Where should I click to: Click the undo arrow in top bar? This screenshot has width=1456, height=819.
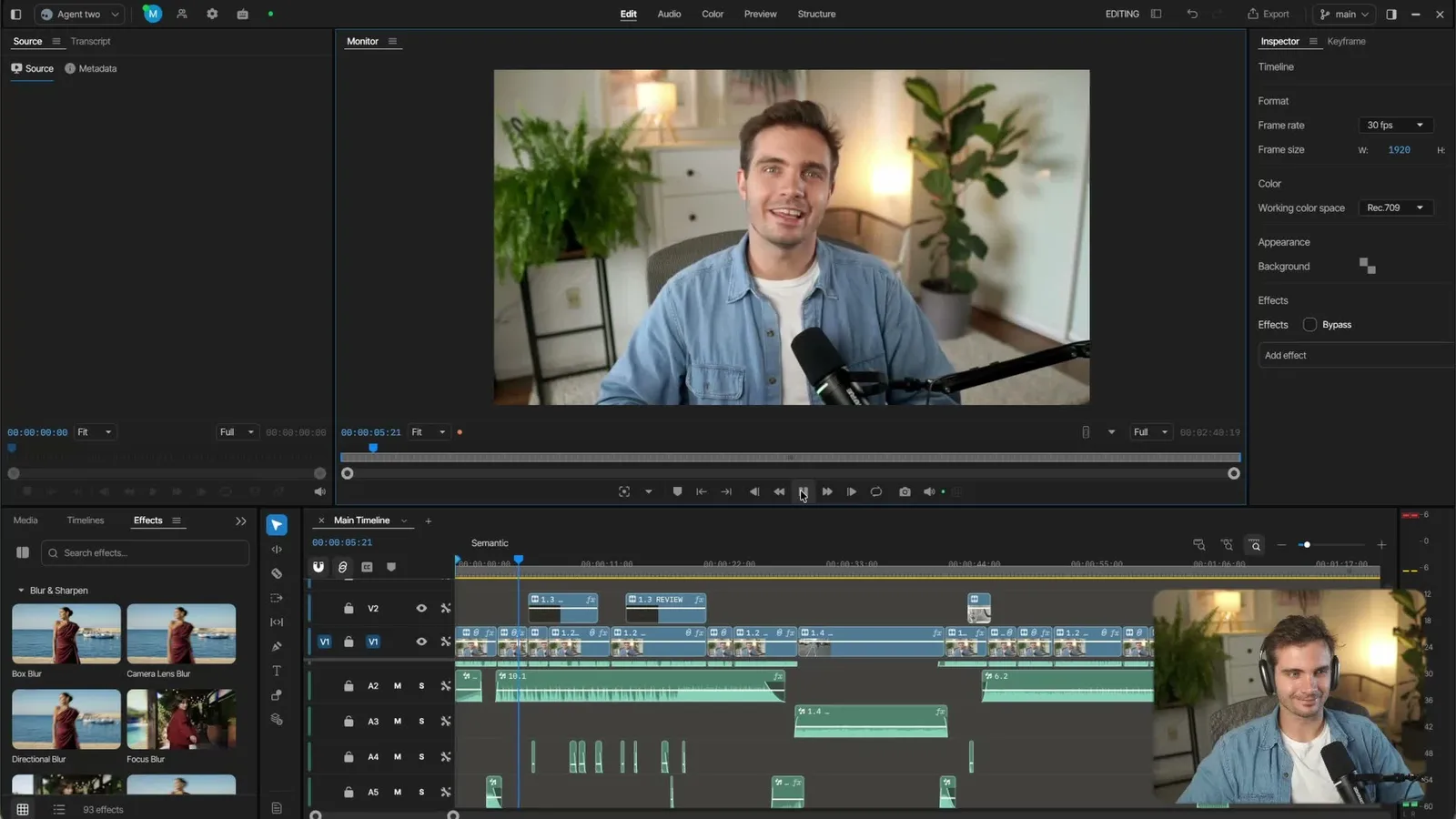coord(1192,14)
